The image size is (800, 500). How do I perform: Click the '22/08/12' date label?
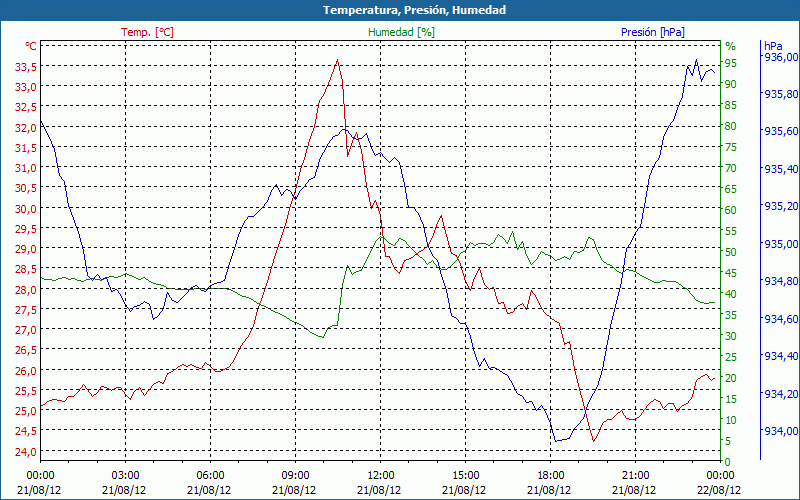(x=719, y=490)
